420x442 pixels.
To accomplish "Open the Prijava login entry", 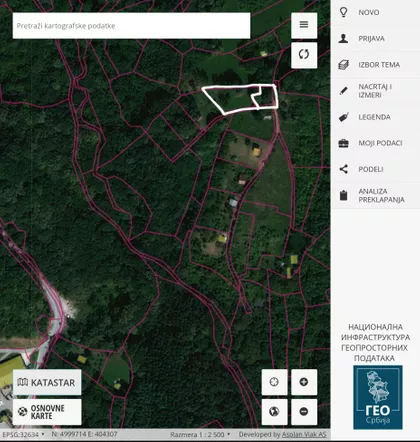I will pos(375,39).
